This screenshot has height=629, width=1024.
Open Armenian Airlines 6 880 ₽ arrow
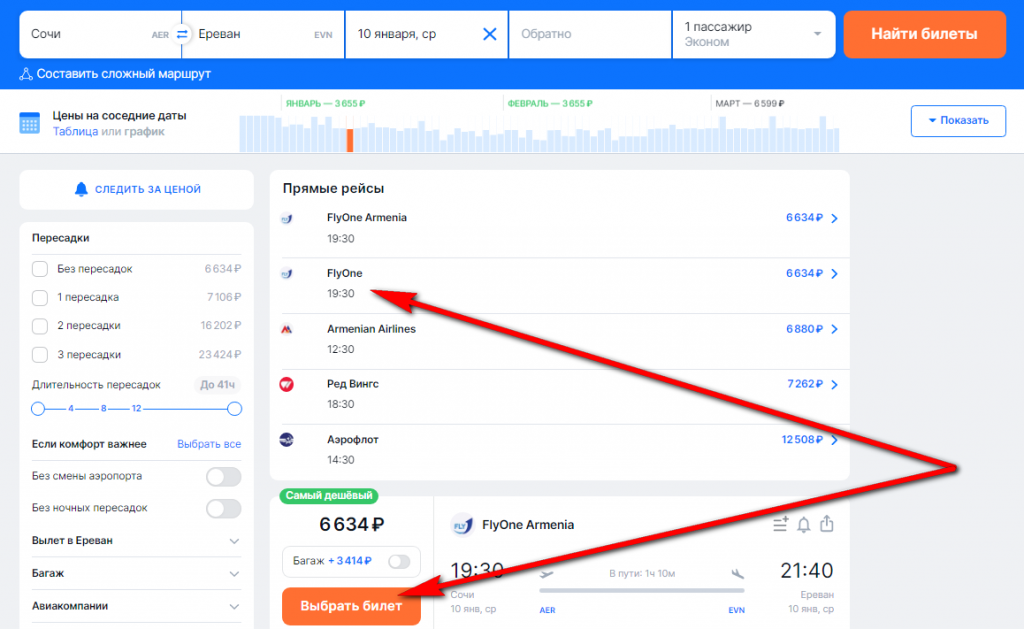pos(834,329)
